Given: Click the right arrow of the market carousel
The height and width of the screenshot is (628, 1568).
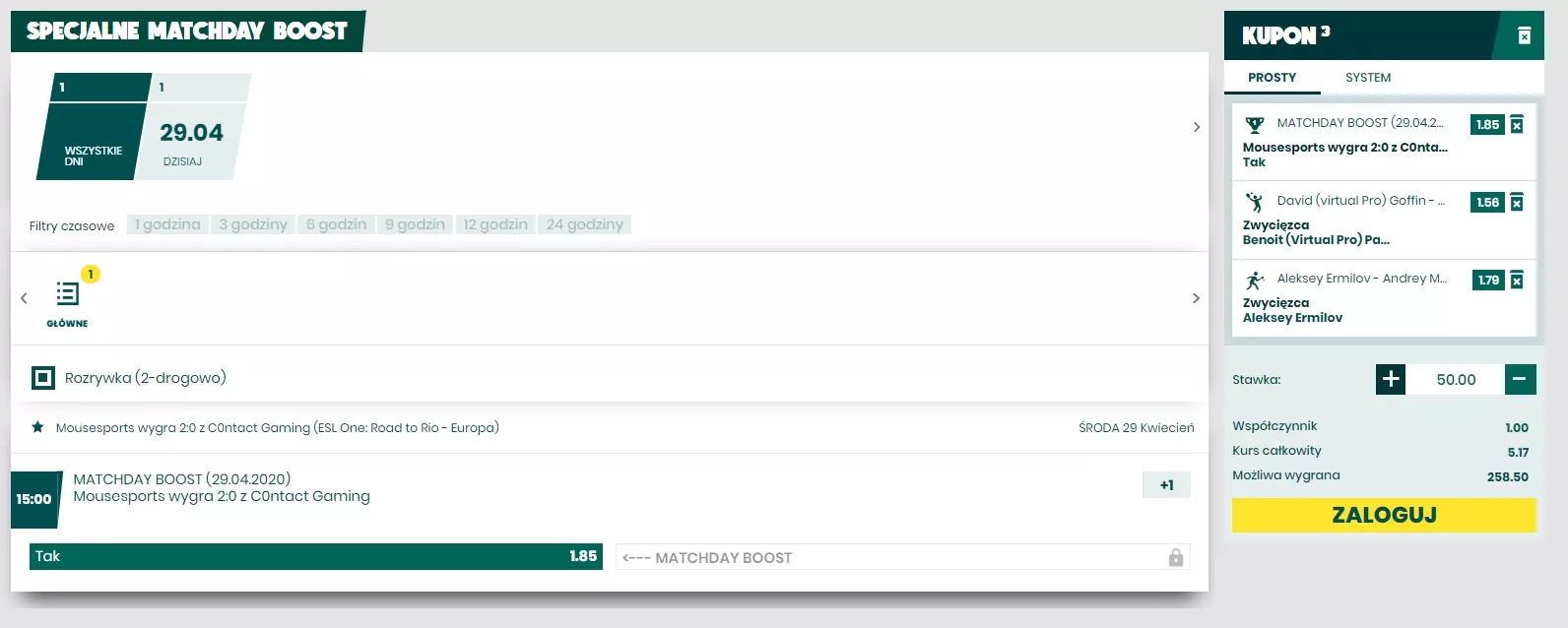Looking at the screenshot, I should (1196, 298).
